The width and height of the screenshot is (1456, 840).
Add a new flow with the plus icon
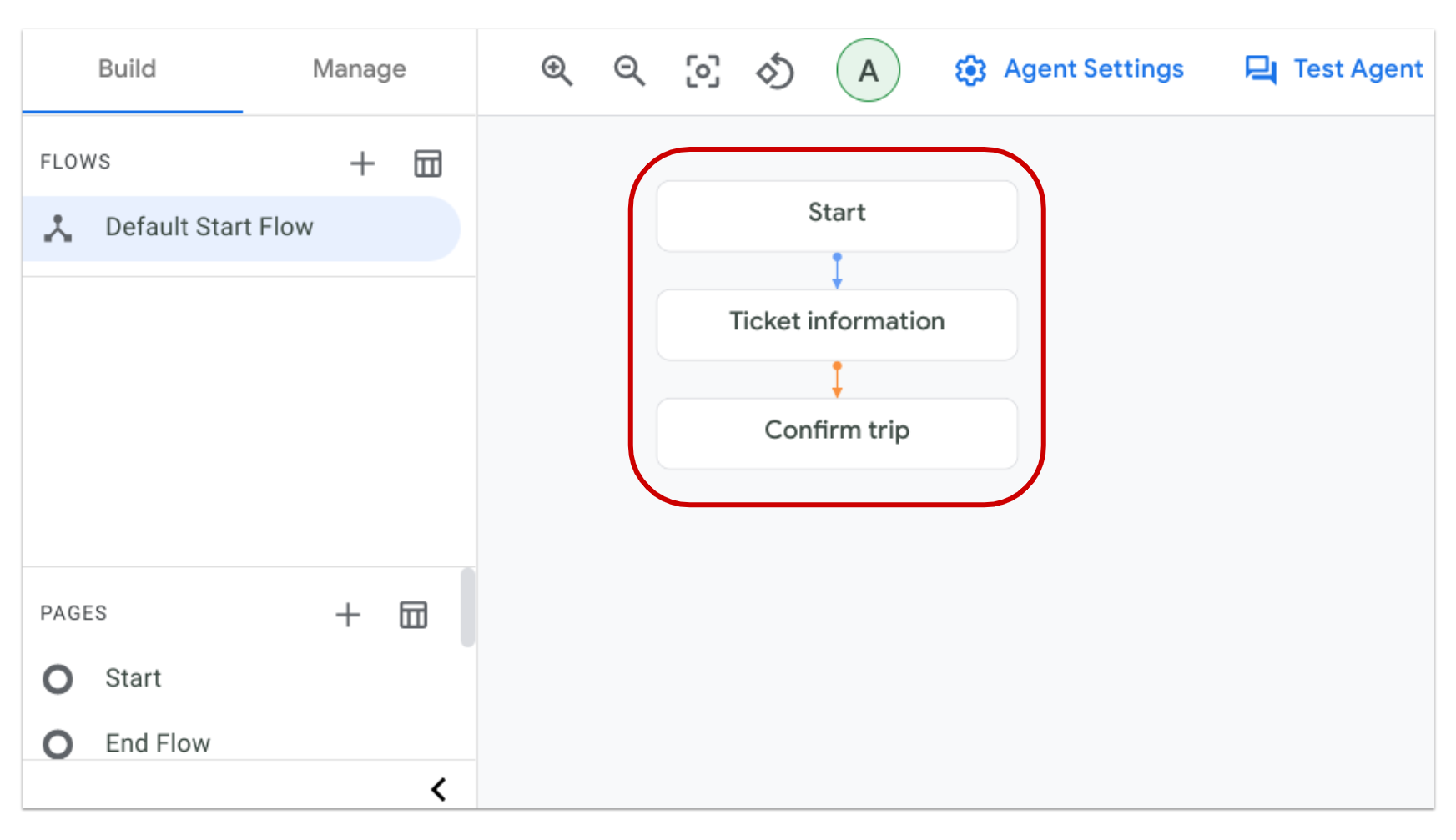[363, 163]
